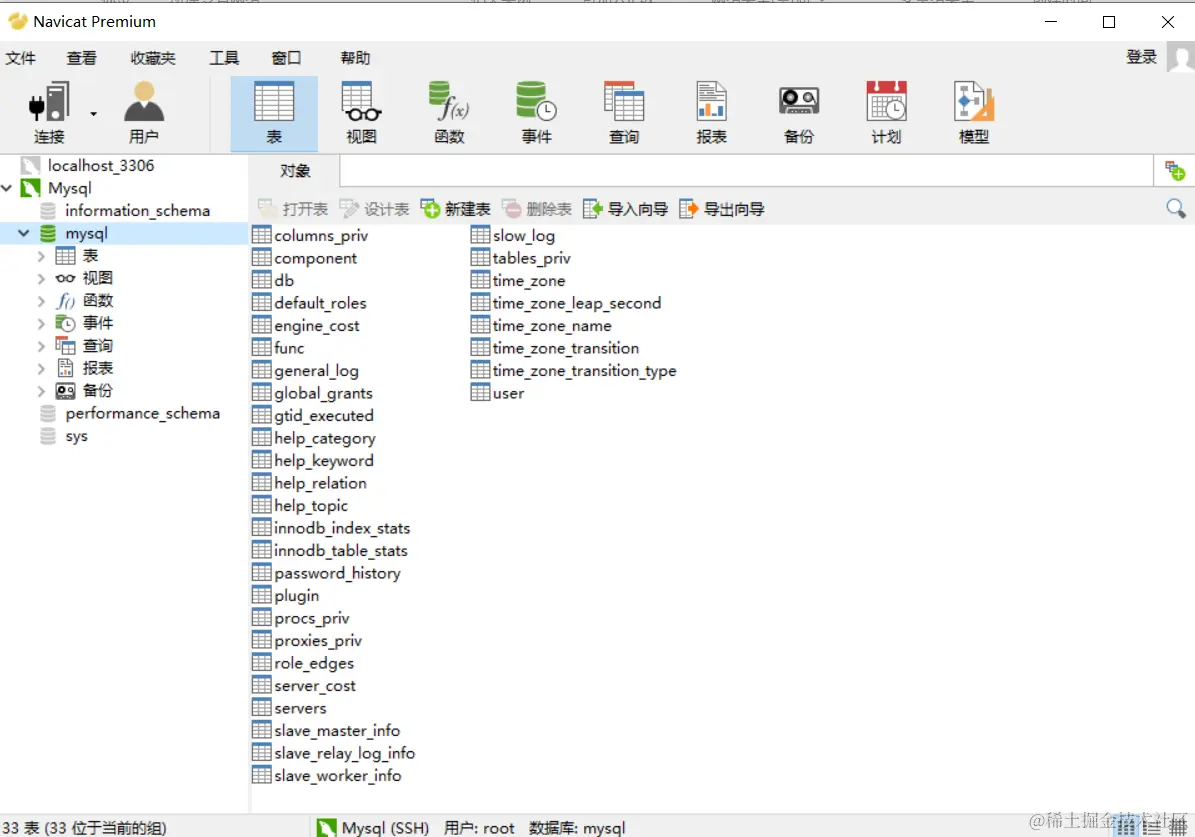Click the 登录 (Login) link

pyautogui.click(x=1142, y=57)
